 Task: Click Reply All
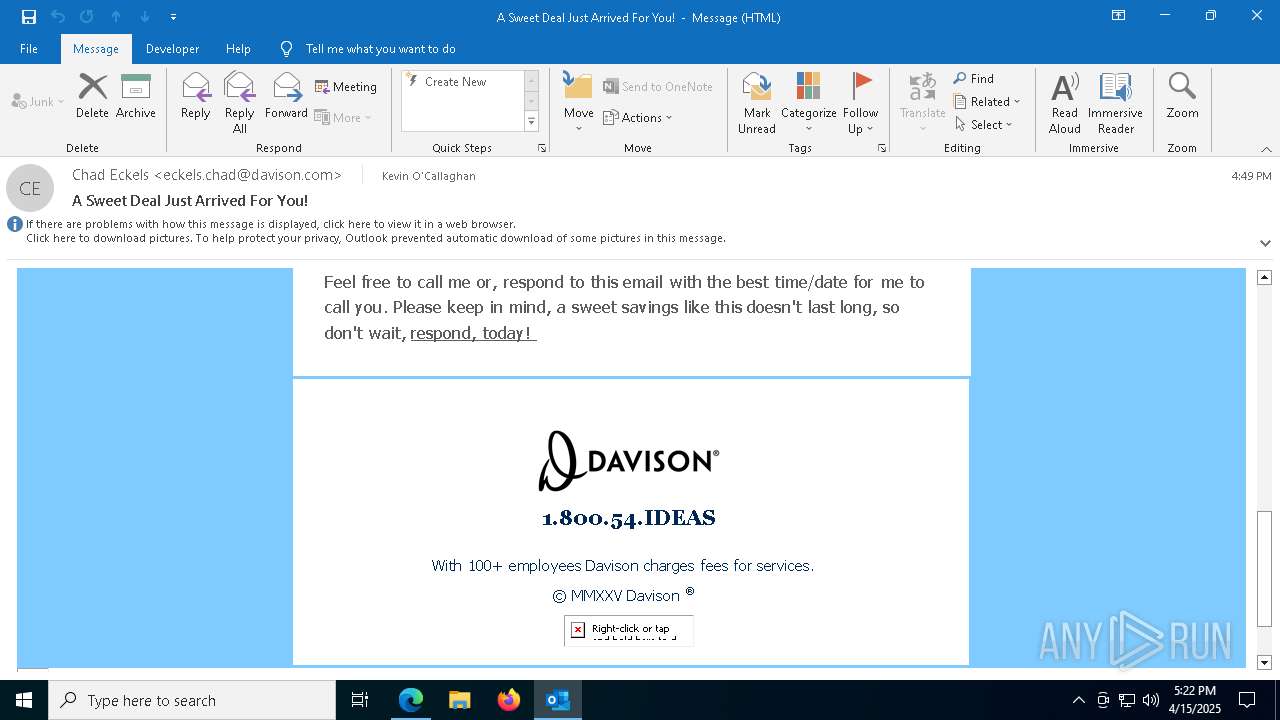[x=240, y=102]
